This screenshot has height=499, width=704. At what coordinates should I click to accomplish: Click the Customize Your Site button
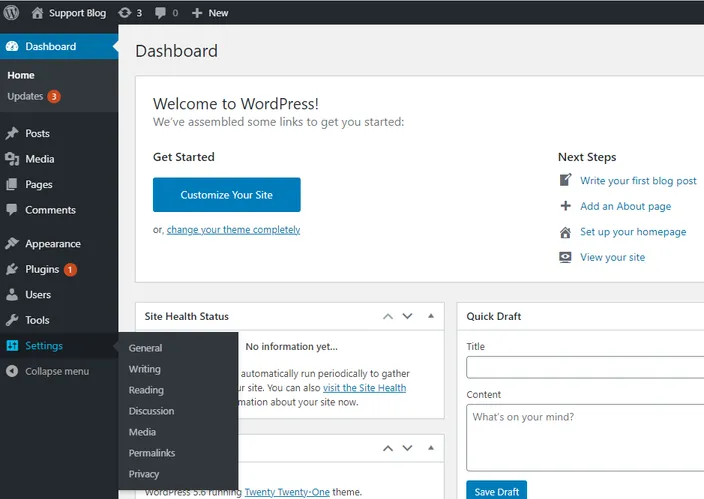tap(227, 194)
